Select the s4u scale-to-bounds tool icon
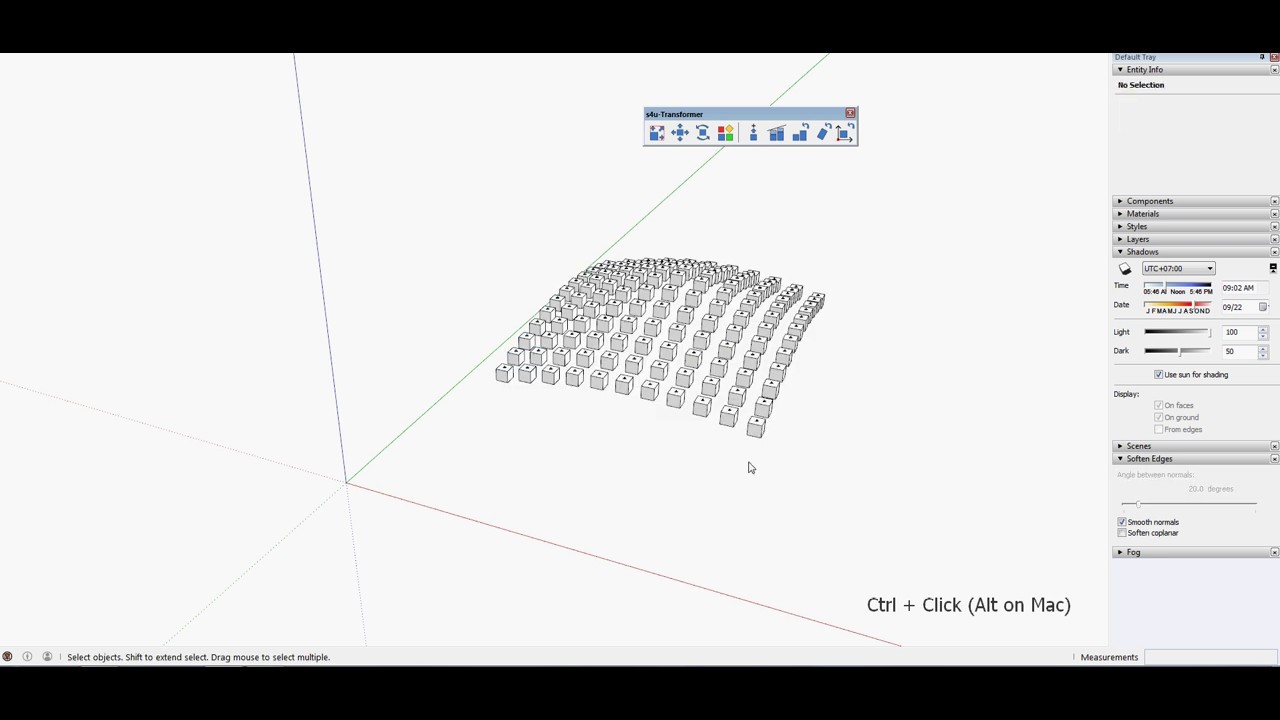1280x720 pixels. click(657, 134)
